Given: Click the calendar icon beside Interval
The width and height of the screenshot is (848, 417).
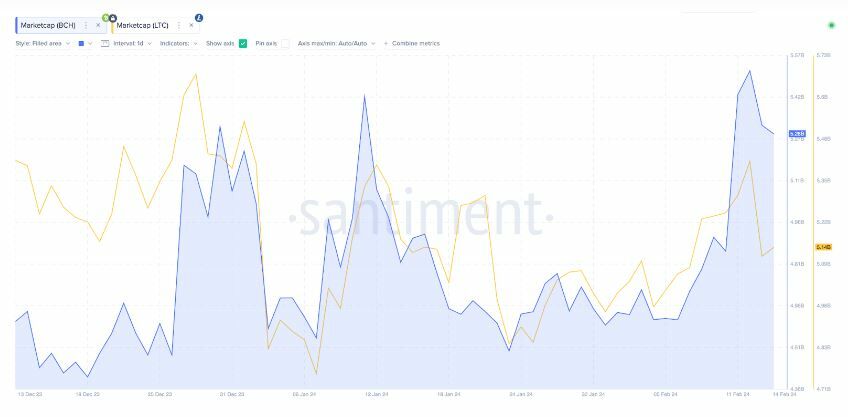Looking at the screenshot, I should 105,43.
